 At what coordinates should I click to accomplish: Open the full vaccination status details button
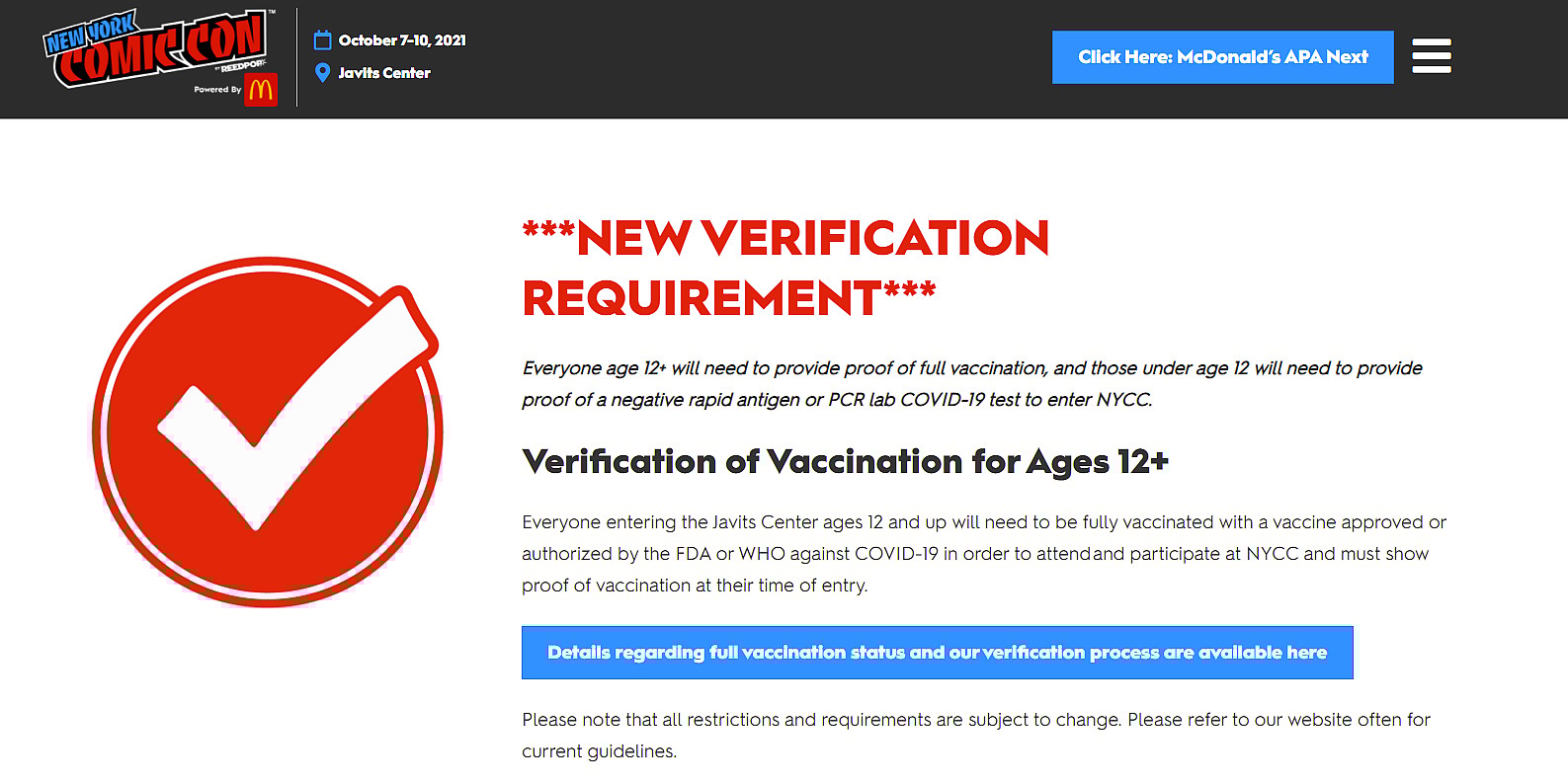coord(937,653)
